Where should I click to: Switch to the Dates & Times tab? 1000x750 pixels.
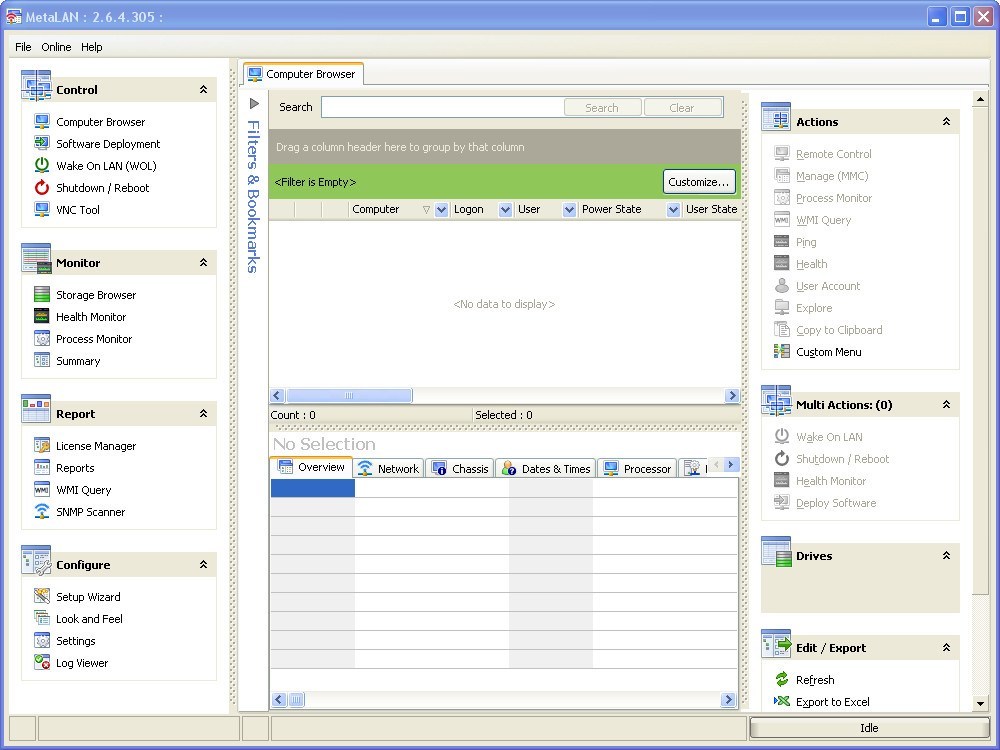click(x=546, y=468)
